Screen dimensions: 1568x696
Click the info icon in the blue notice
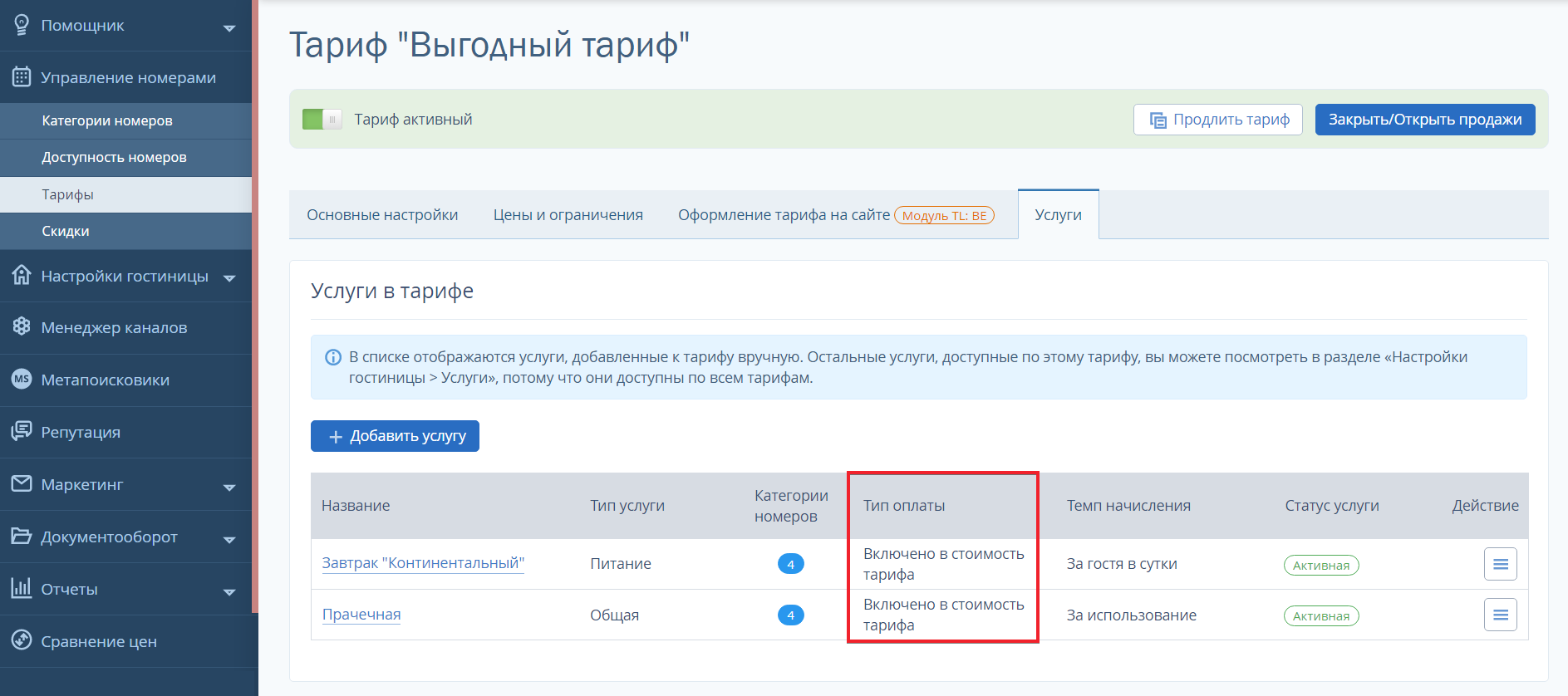pos(333,357)
